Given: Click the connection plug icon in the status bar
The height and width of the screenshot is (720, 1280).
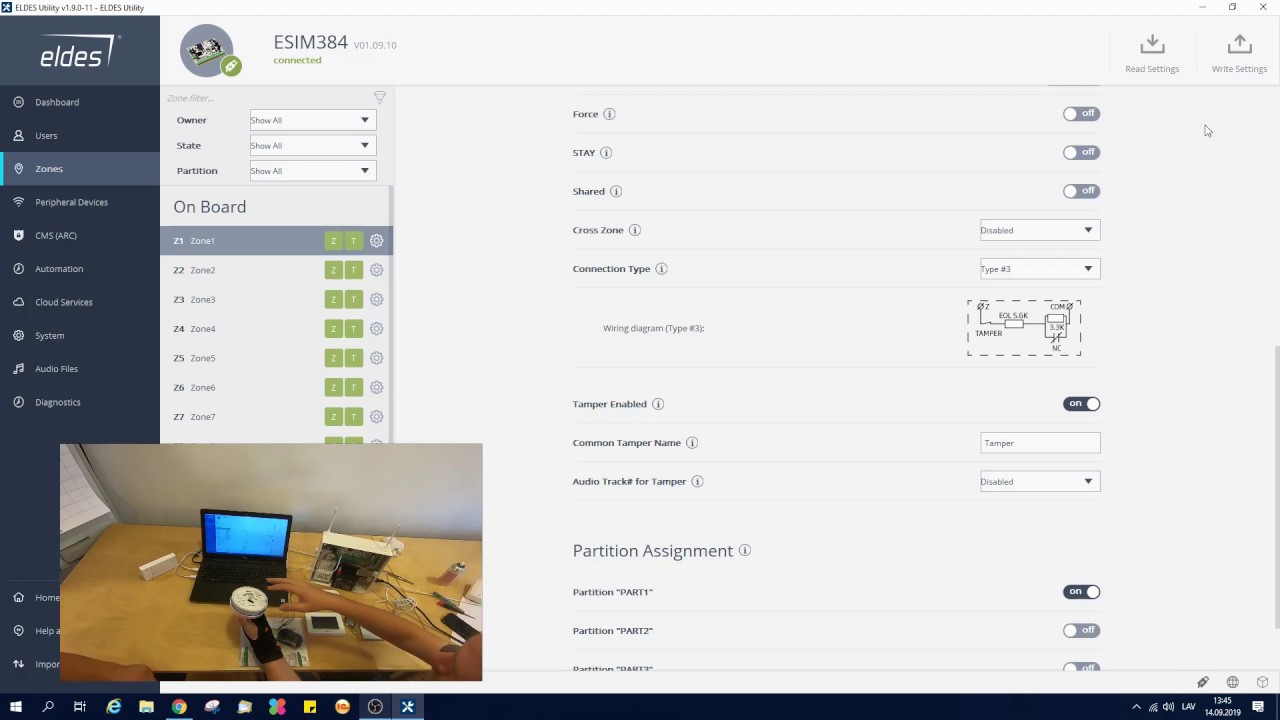Looking at the screenshot, I should (1203, 682).
